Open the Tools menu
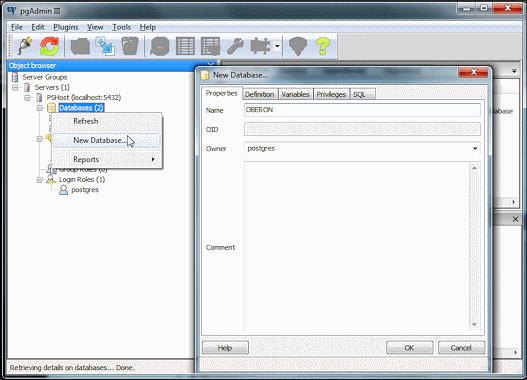This screenshot has width=527, height=380. tap(121, 27)
